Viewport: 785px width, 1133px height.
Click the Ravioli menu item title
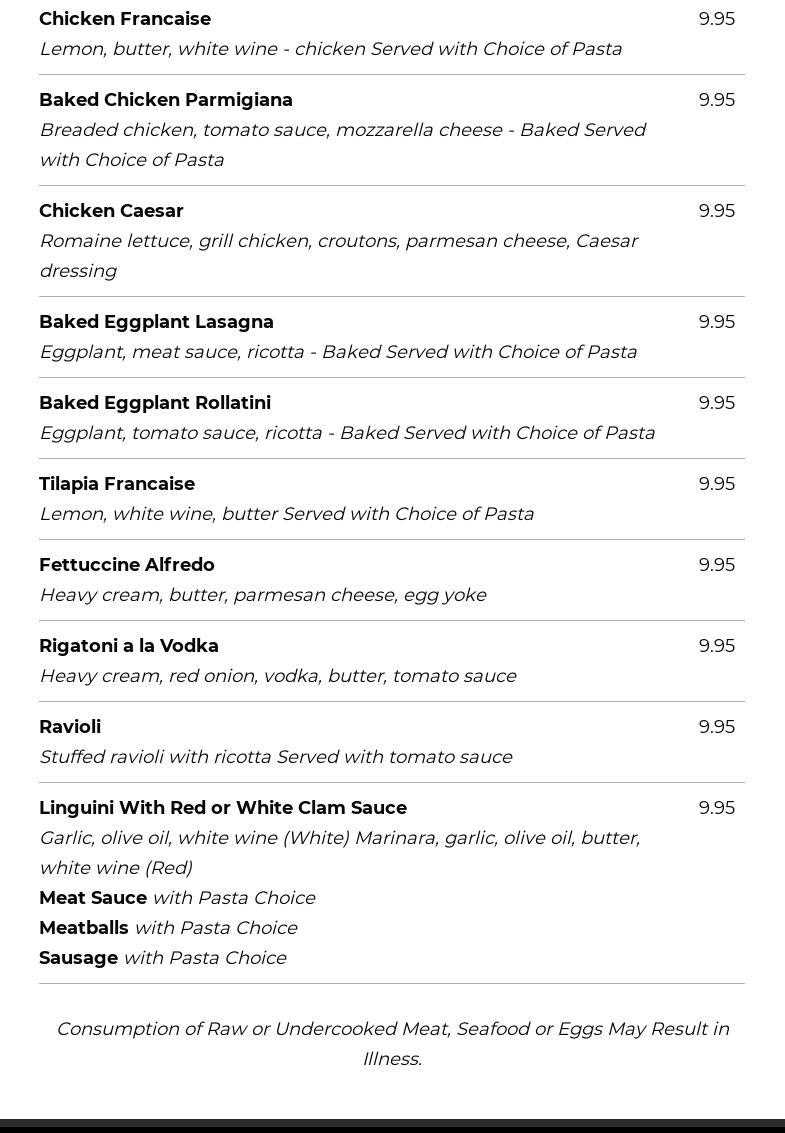pos(70,727)
